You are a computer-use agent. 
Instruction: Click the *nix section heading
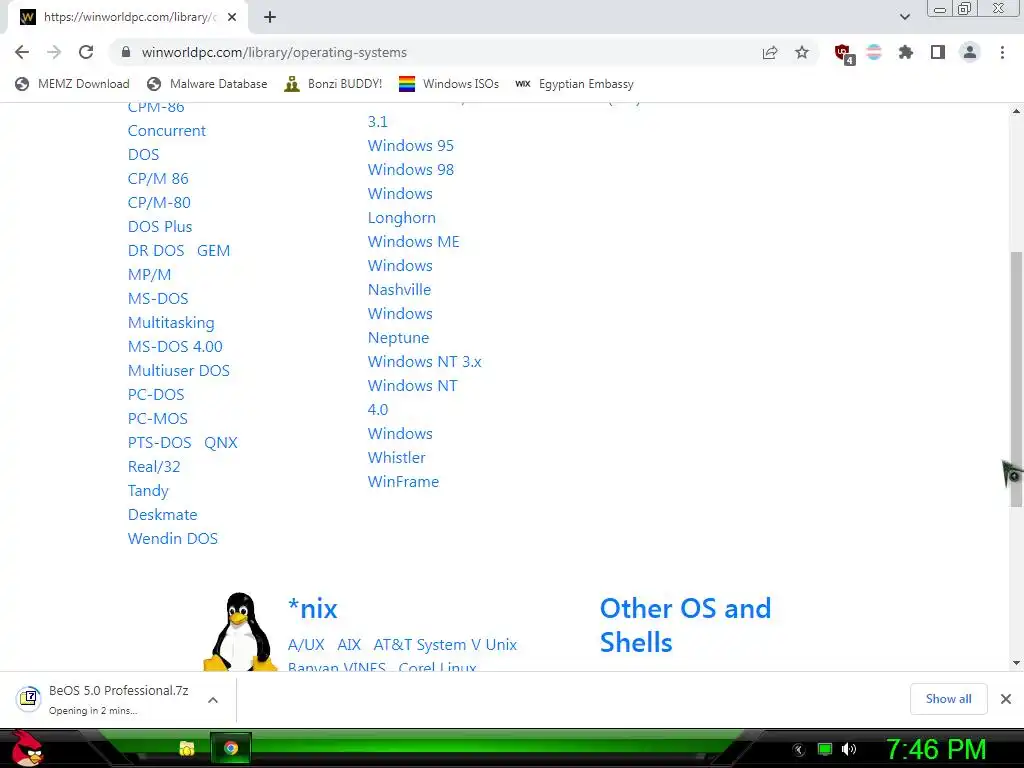[313, 609]
